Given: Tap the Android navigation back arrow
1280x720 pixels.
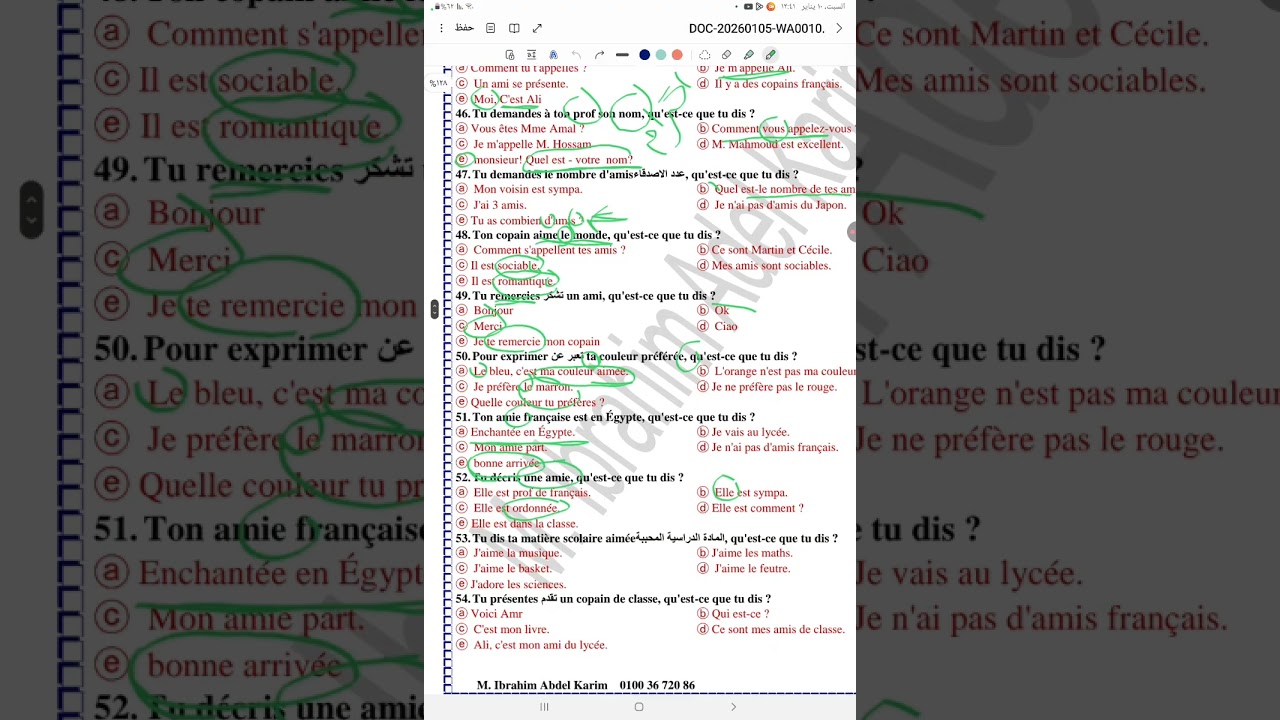Looking at the screenshot, I should click(733, 707).
